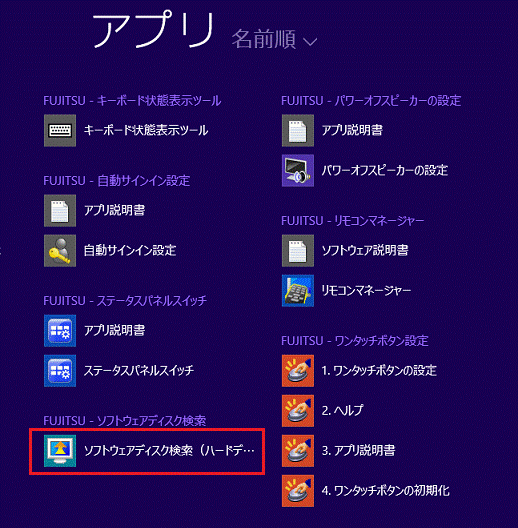Viewport: 518px width, 528px height.
Task: Click group header FUJITSU - 自動サインイン設定
Action: [117, 181]
